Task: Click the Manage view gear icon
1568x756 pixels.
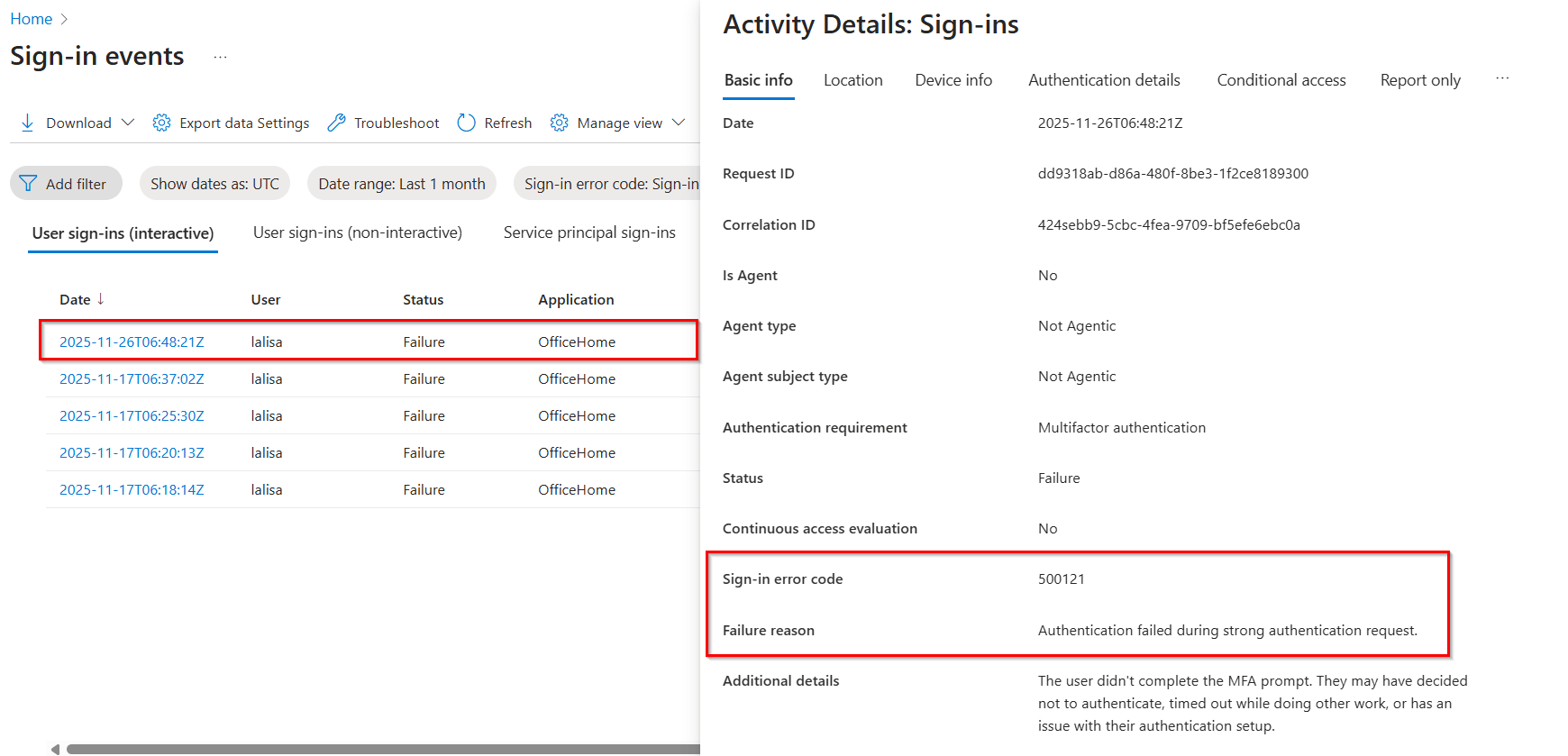Action: (x=559, y=123)
